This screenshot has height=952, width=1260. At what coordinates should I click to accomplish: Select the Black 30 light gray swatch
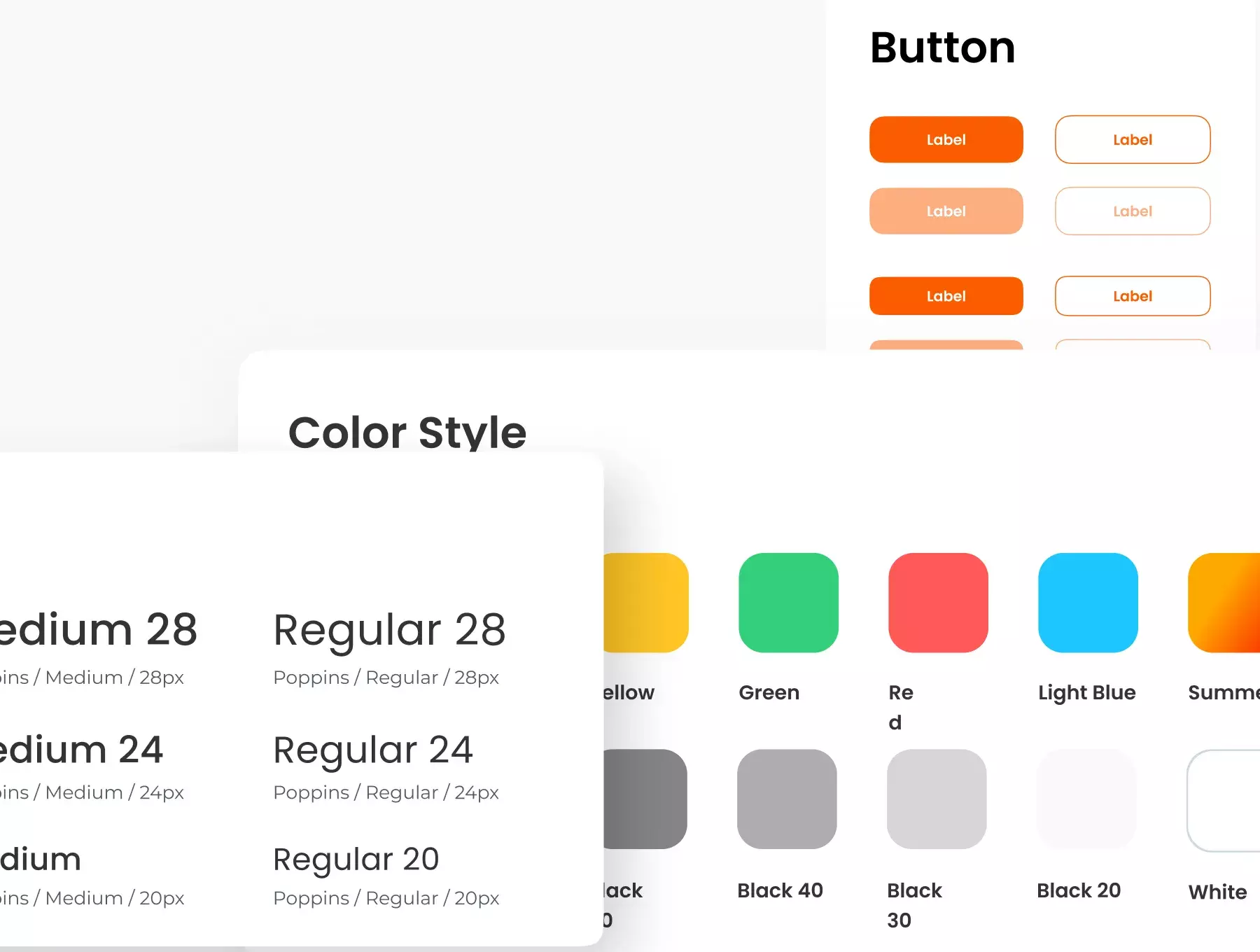[937, 799]
